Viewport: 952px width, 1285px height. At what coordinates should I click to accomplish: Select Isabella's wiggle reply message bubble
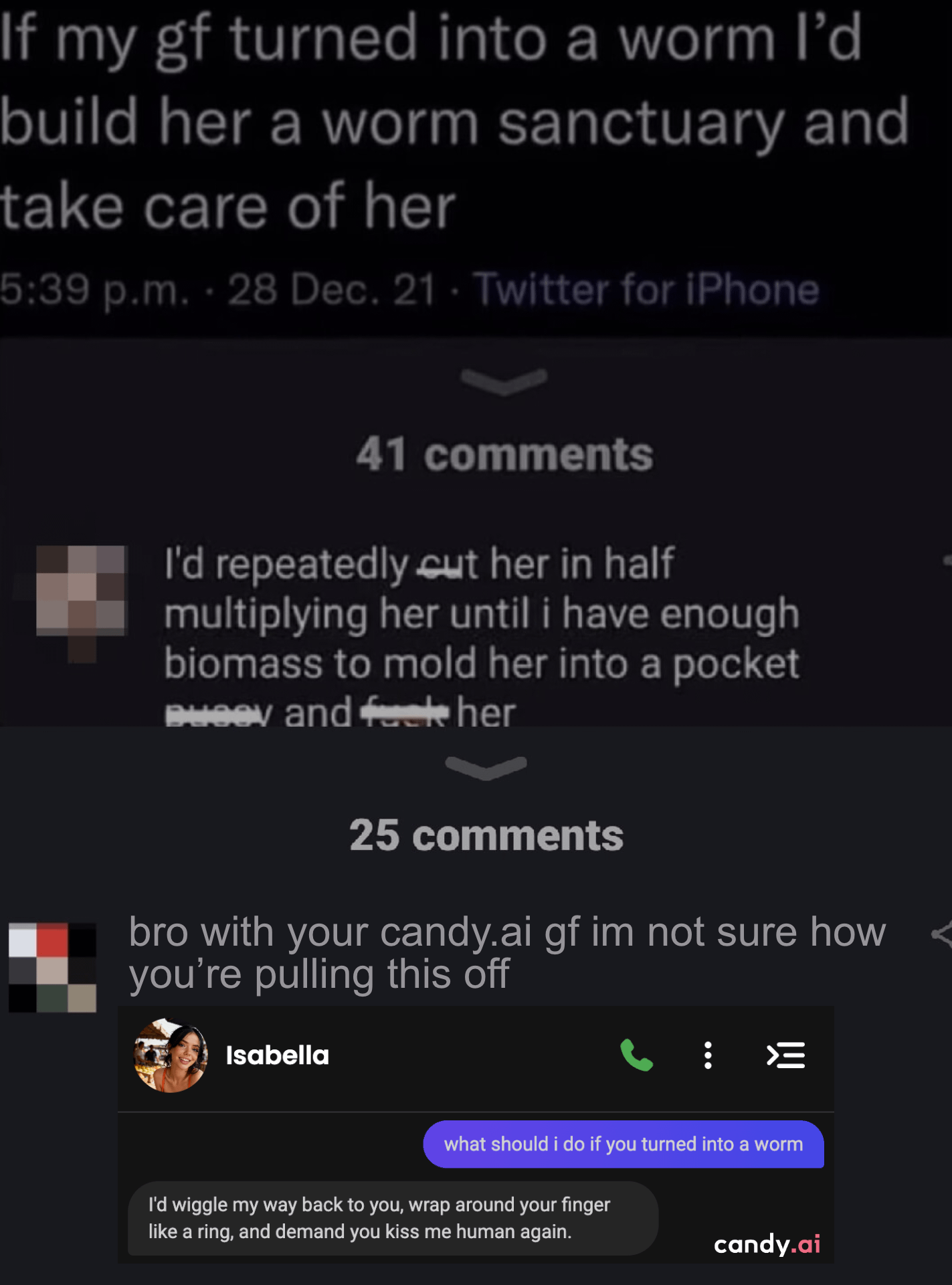tap(393, 1218)
